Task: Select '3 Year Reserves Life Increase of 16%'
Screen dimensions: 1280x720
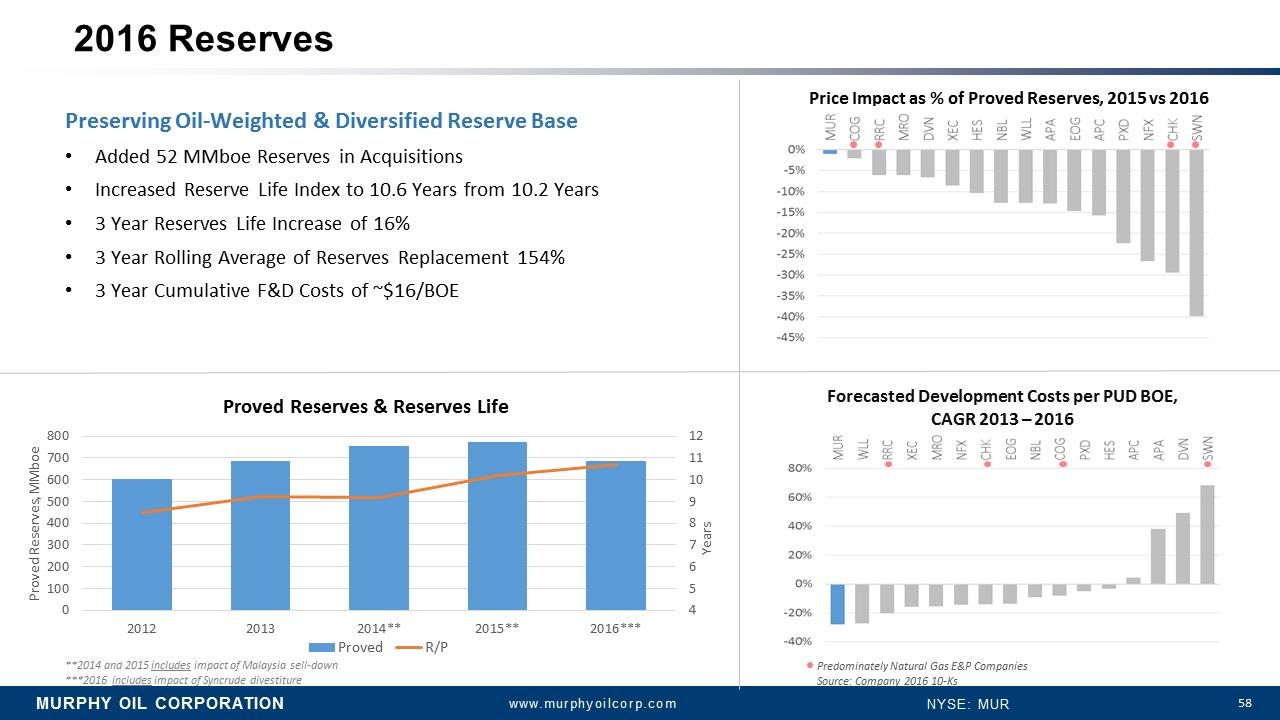Action: pyautogui.click(x=252, y=223)
